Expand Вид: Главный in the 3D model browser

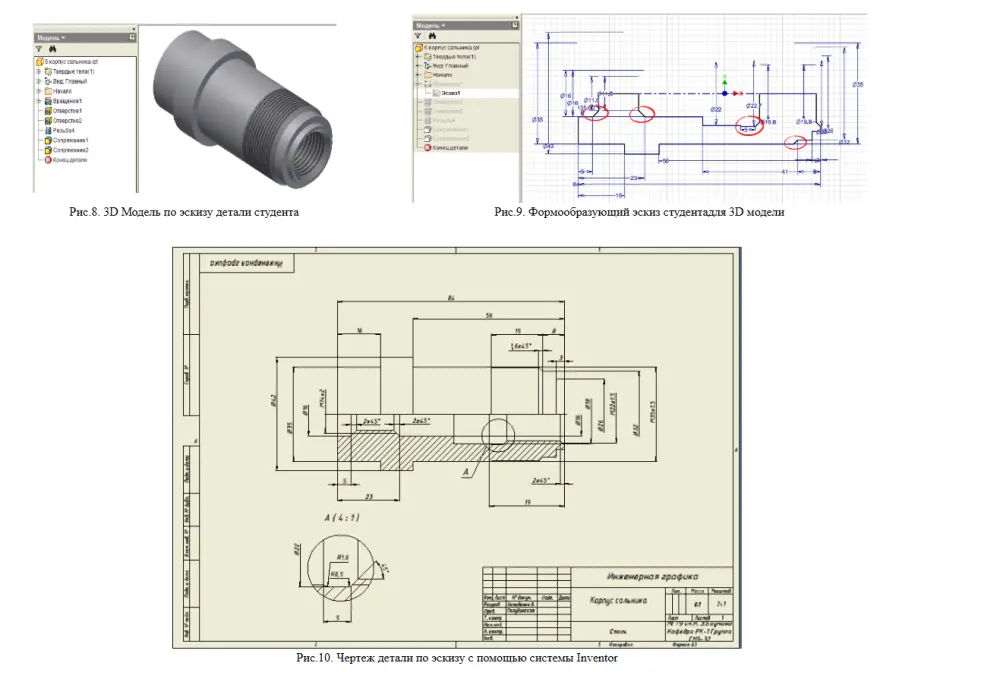(x=39, y=82)
